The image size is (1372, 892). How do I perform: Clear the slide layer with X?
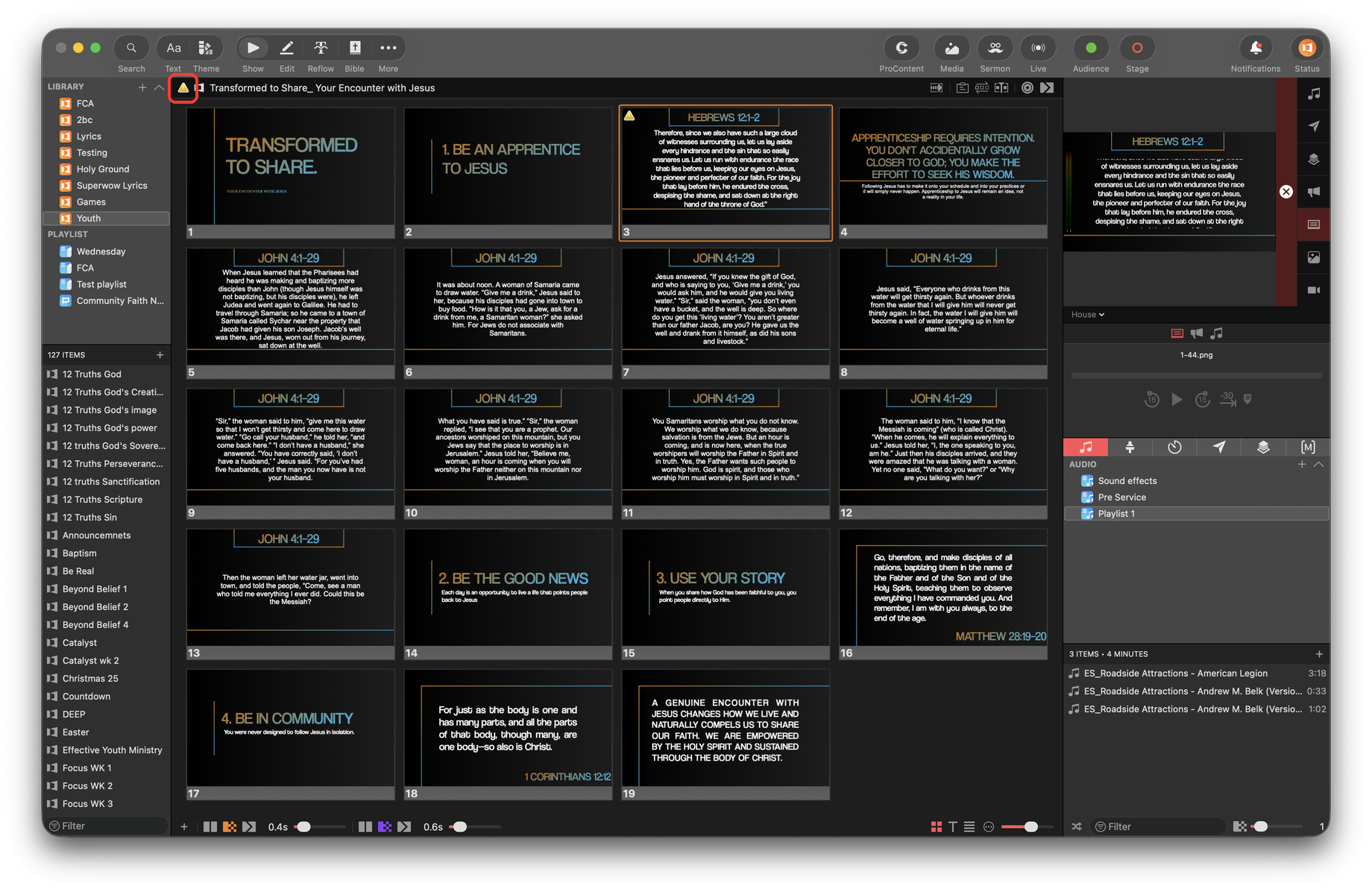click(1286, 192)
